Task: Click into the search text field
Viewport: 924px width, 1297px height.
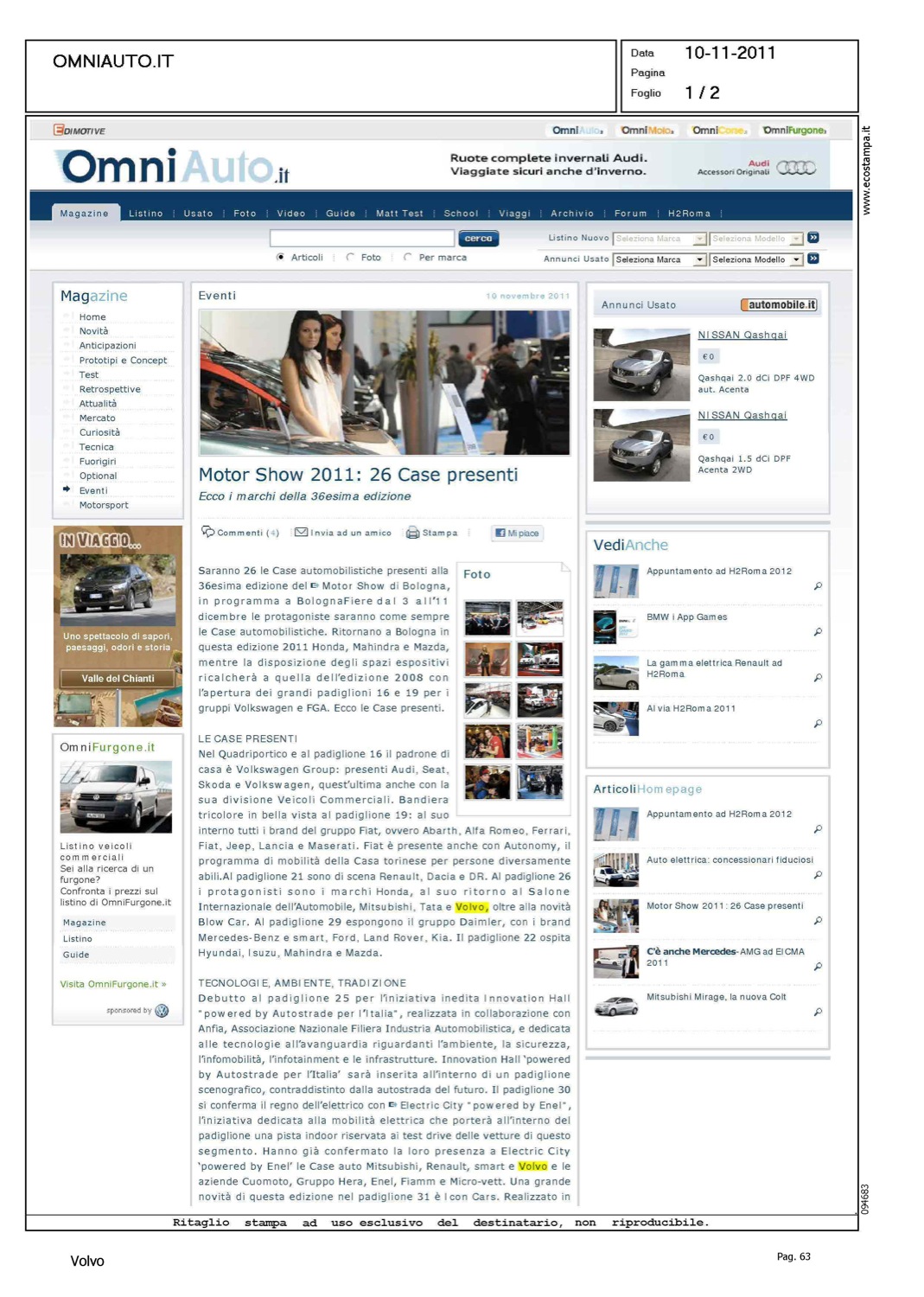Action: tap(361, 239)
